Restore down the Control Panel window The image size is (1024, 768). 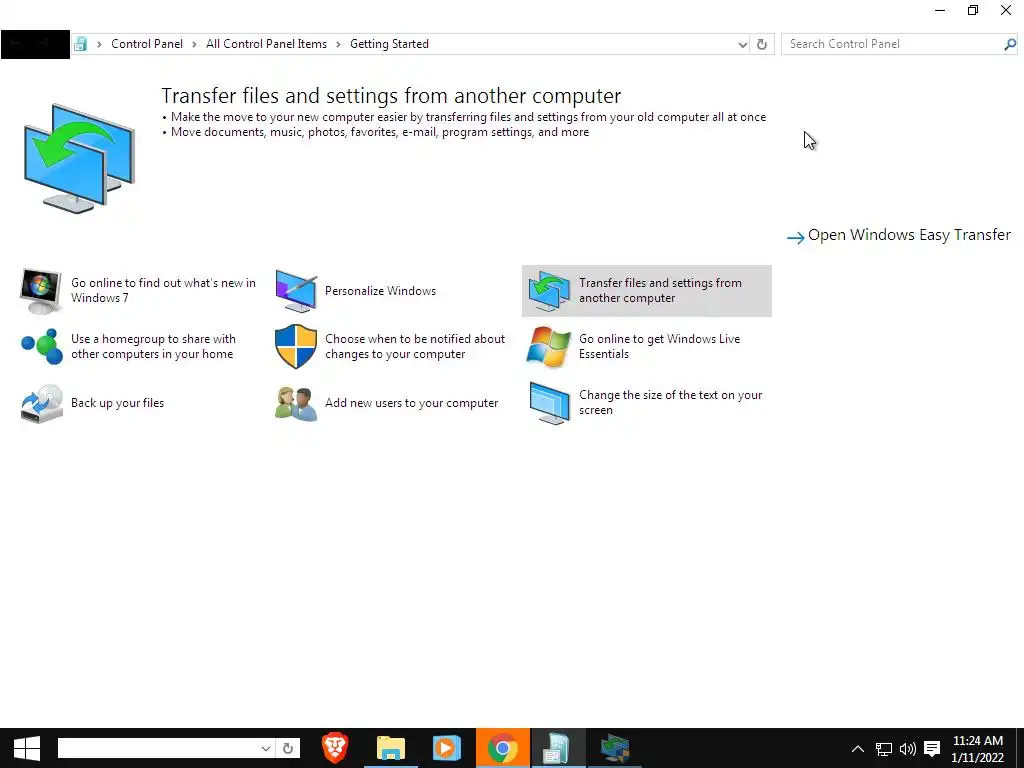click(973, 10)
